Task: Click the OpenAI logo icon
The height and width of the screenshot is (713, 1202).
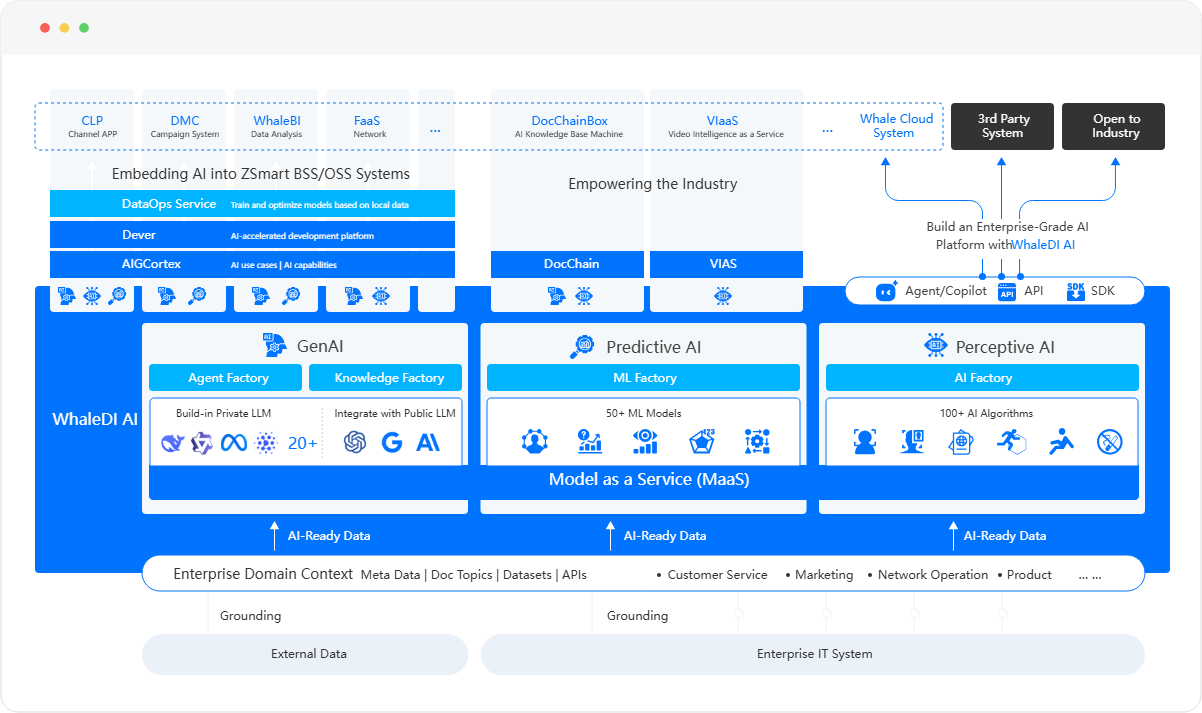Action: 355,442
